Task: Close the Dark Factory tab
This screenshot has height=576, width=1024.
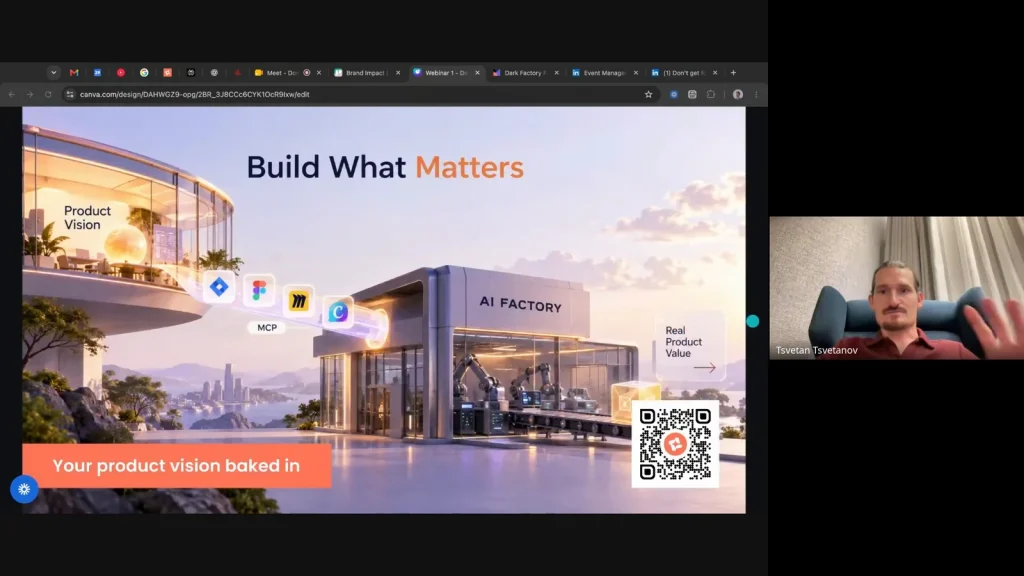Action: (x=556, y=72)
